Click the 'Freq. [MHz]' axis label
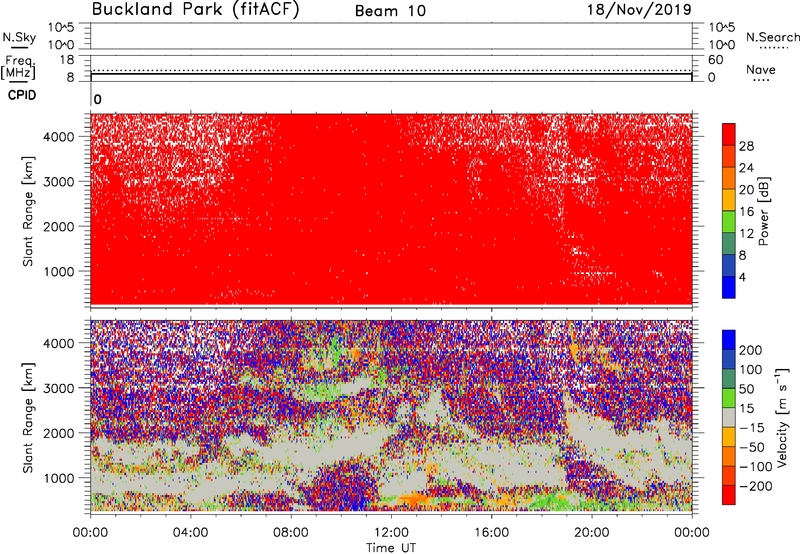Viewport: 800px width, 554px height. tap(18, 67)
